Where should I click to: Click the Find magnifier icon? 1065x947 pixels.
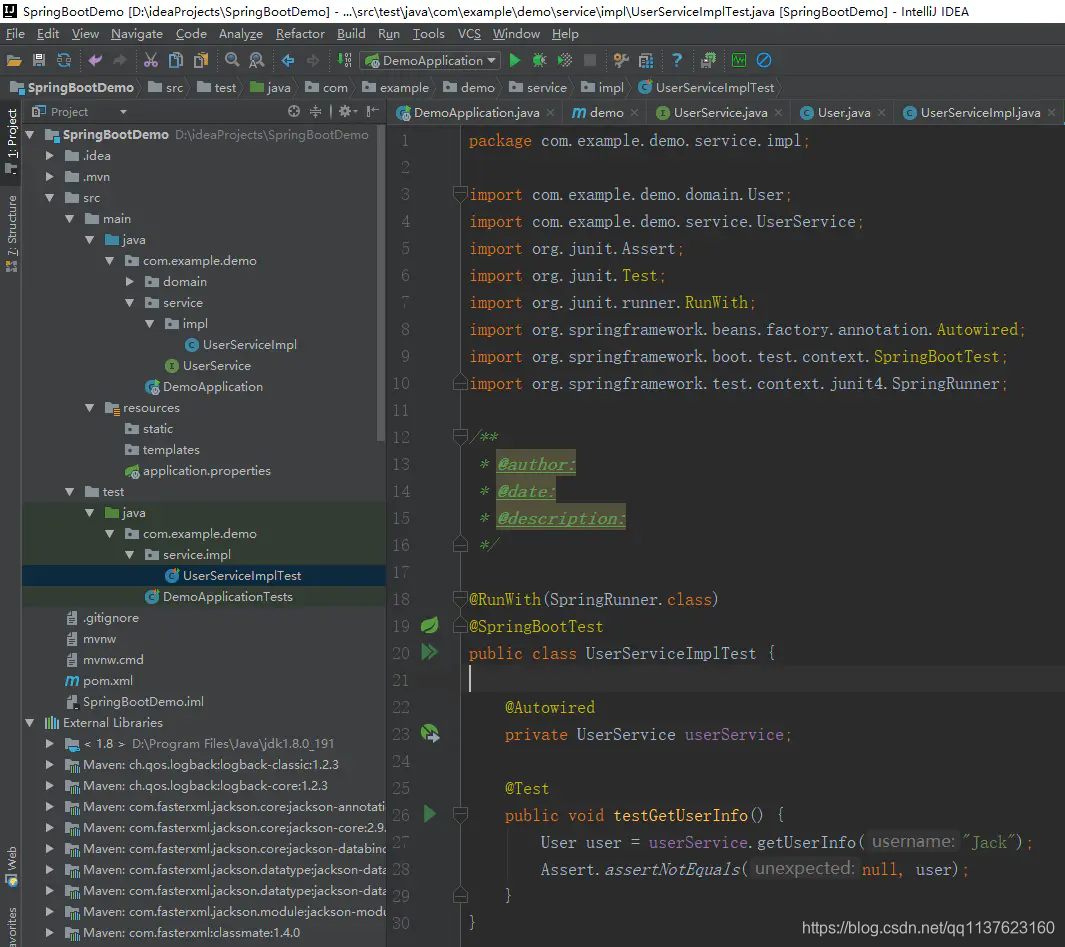coord(232,60)
